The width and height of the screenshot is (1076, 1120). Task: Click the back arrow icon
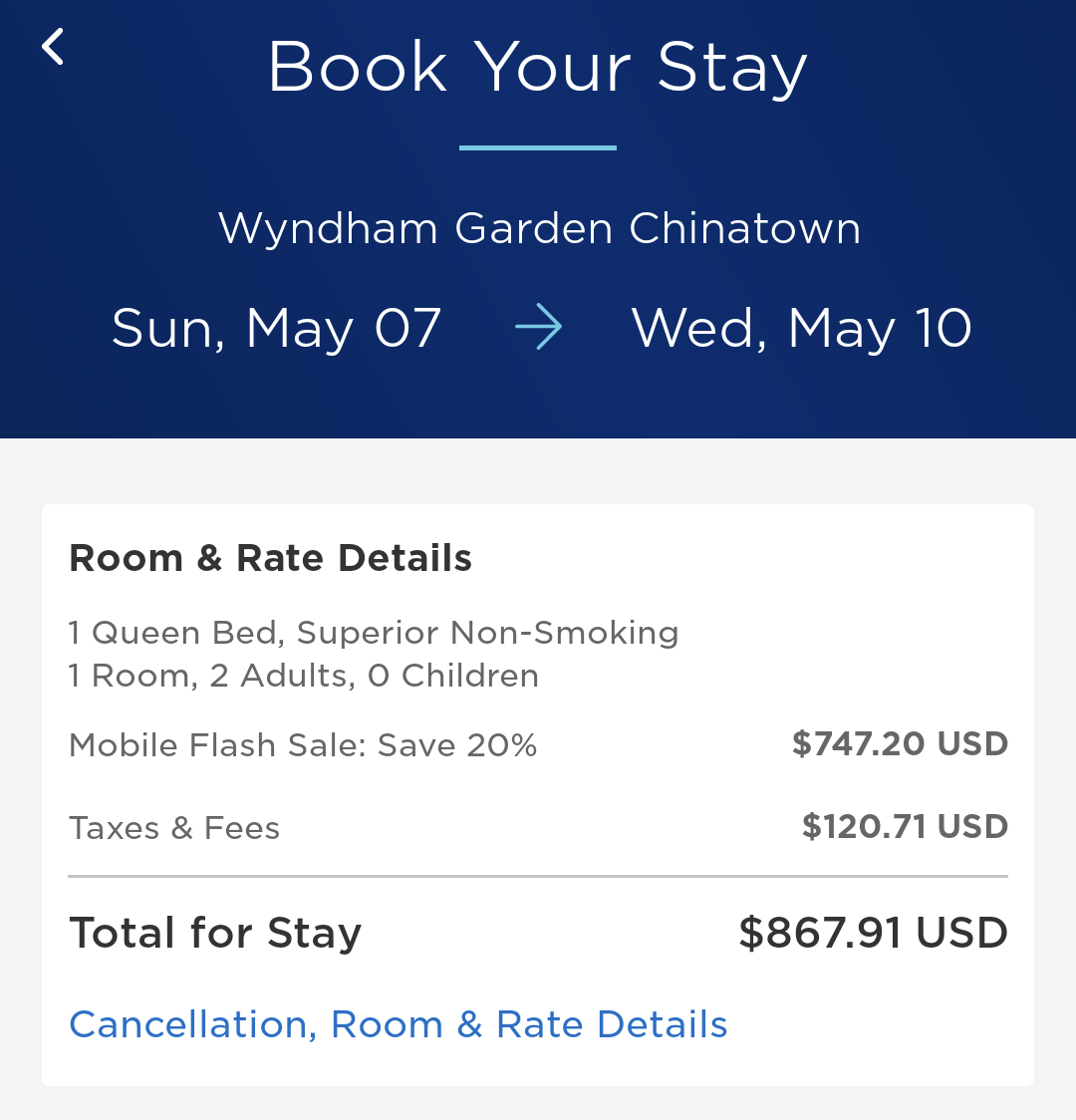coord(52,48)
